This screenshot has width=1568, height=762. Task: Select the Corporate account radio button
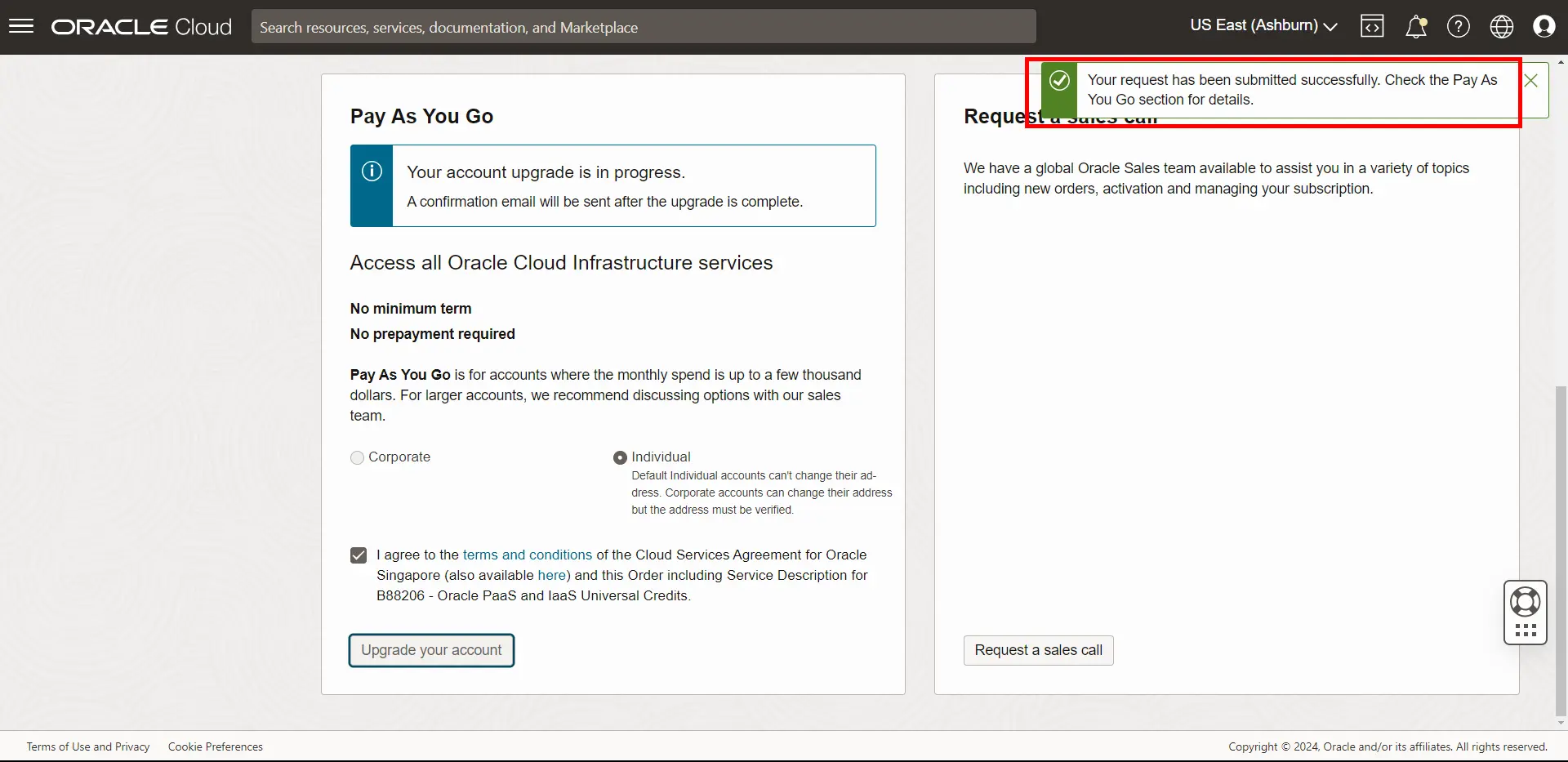(x=357, y=458)
